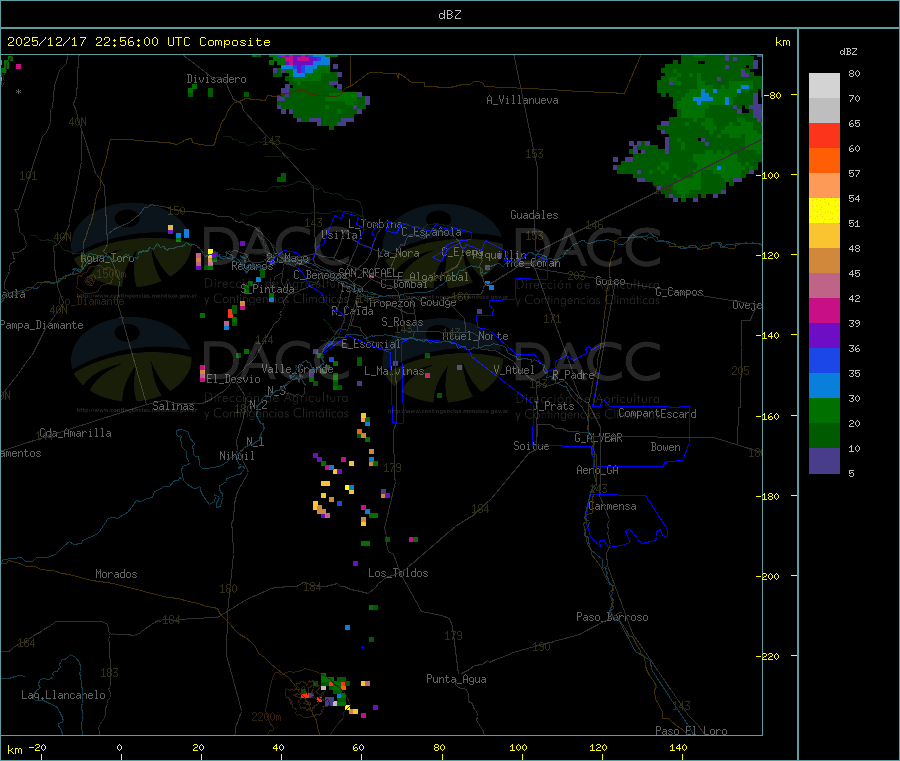Click the C_Española label

(432, 232)
